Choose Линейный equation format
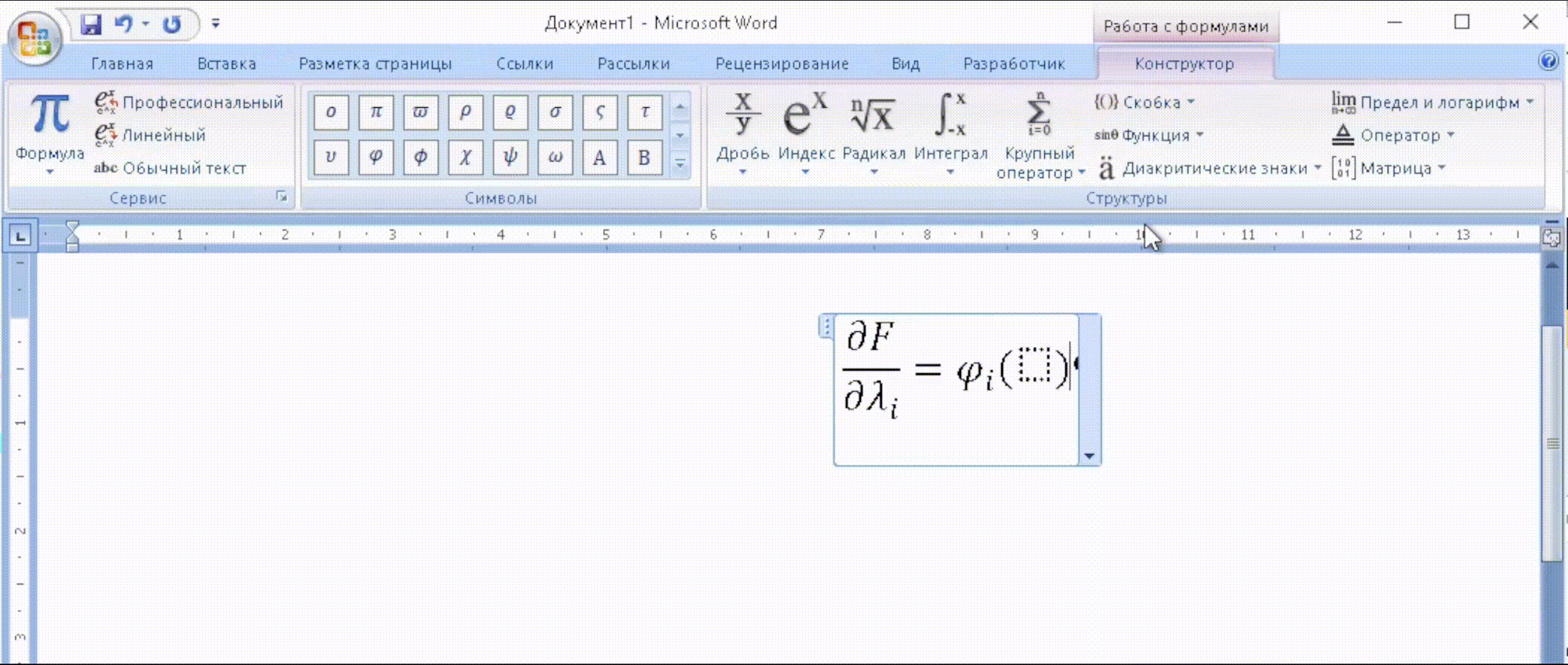 [150, 135]
